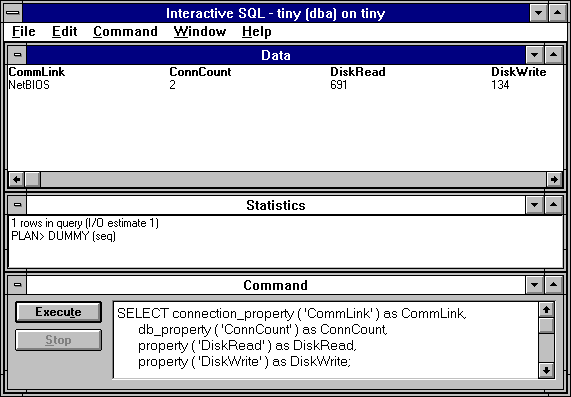The width and height of the screenshot is (571, 397).
Task: Click inside the SQL command text area
Action: tap(326, 340)
